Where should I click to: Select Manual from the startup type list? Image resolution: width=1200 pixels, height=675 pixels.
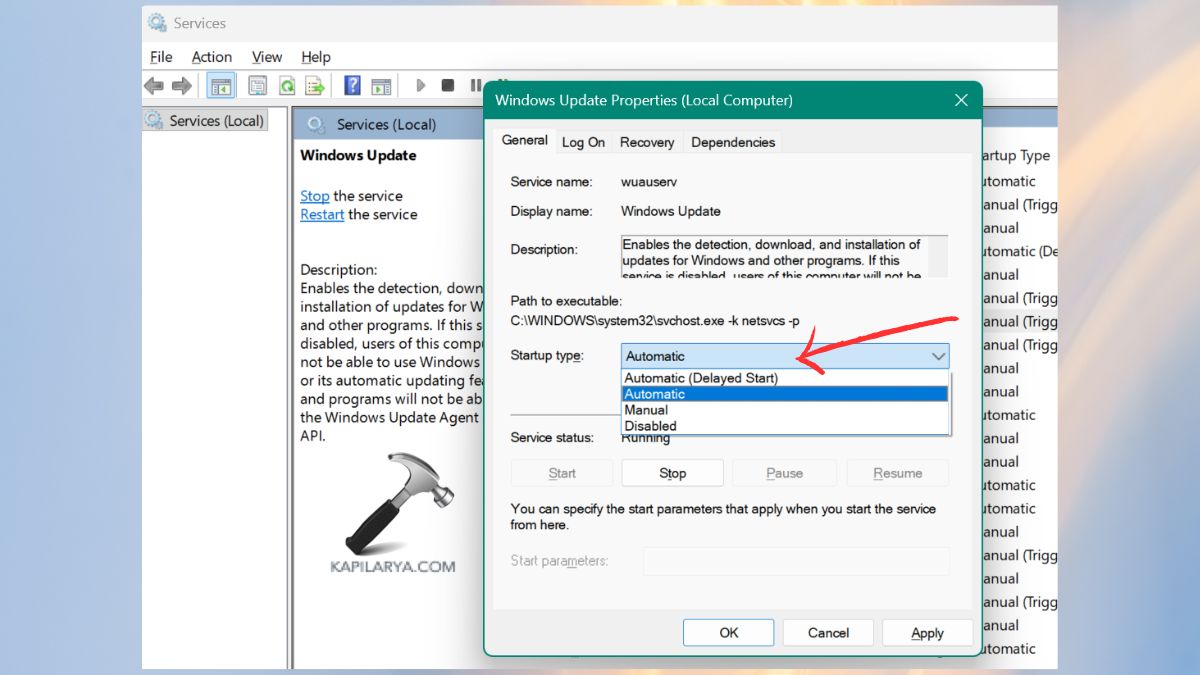click(x=647, y=409)
